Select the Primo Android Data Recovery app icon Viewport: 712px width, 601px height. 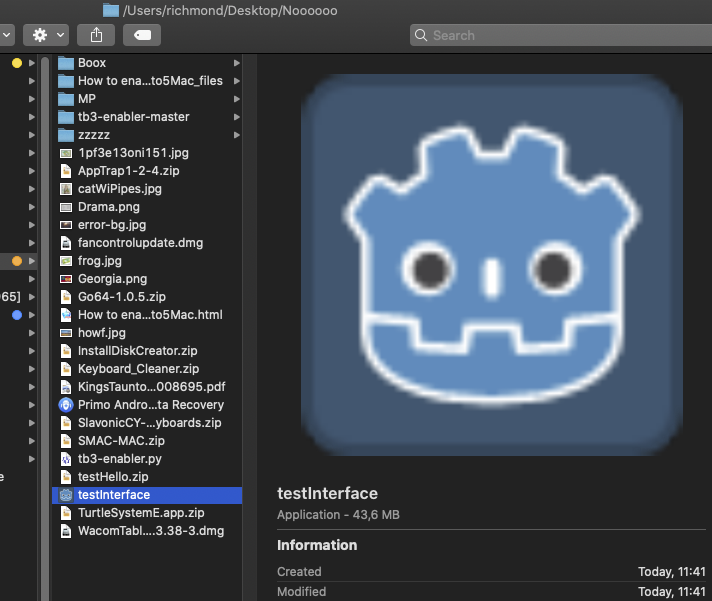coord(66,405)
